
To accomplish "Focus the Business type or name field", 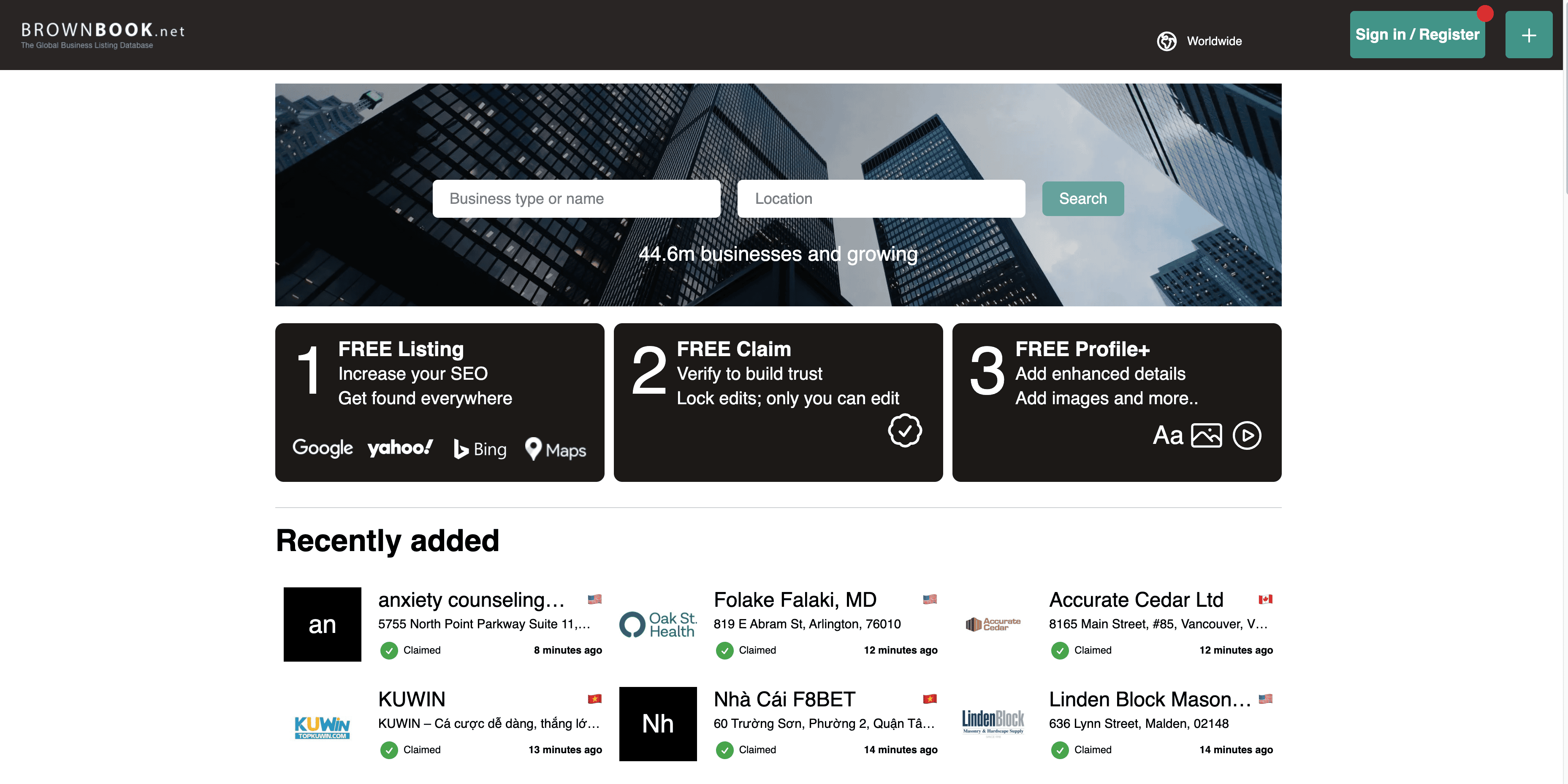I will click(576, 198).
